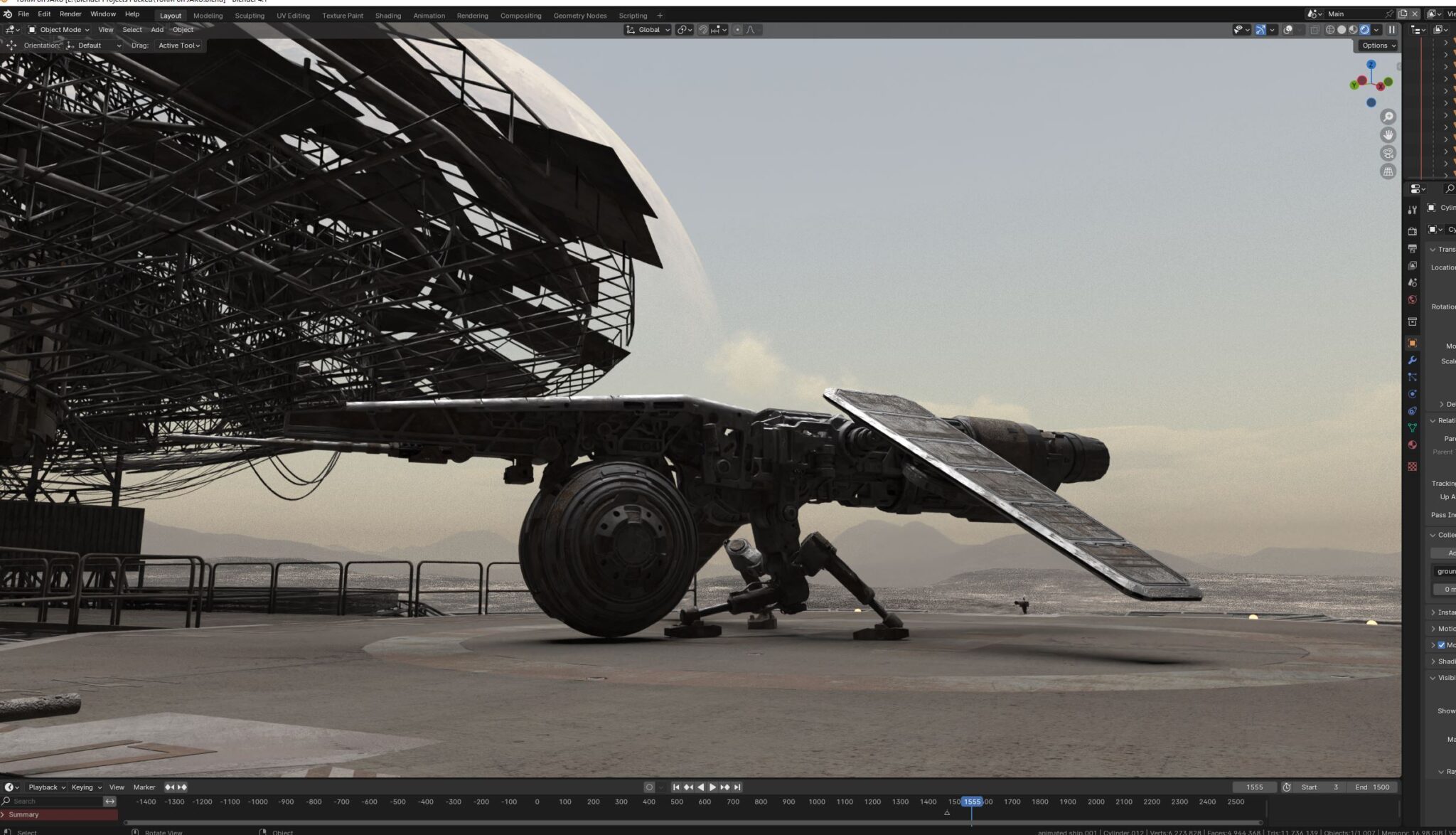Pause the viewport render preview
This screenshot has height=835, width=1456.
[x=1392, y=30]
